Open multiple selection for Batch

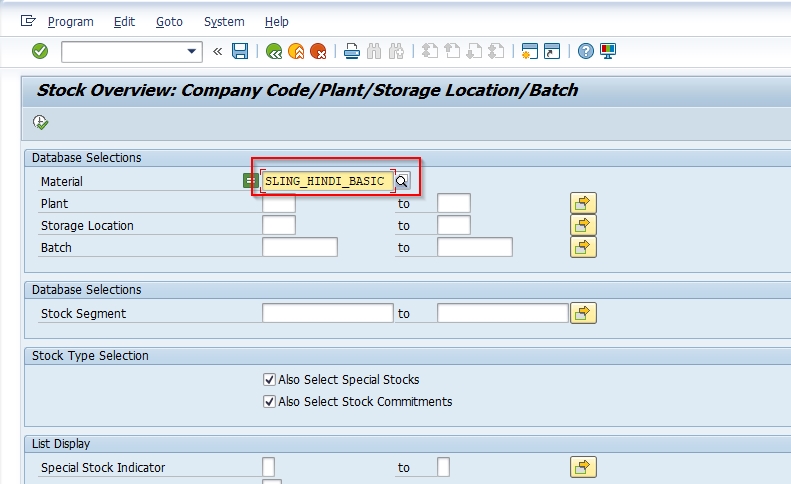pos(583,247)
